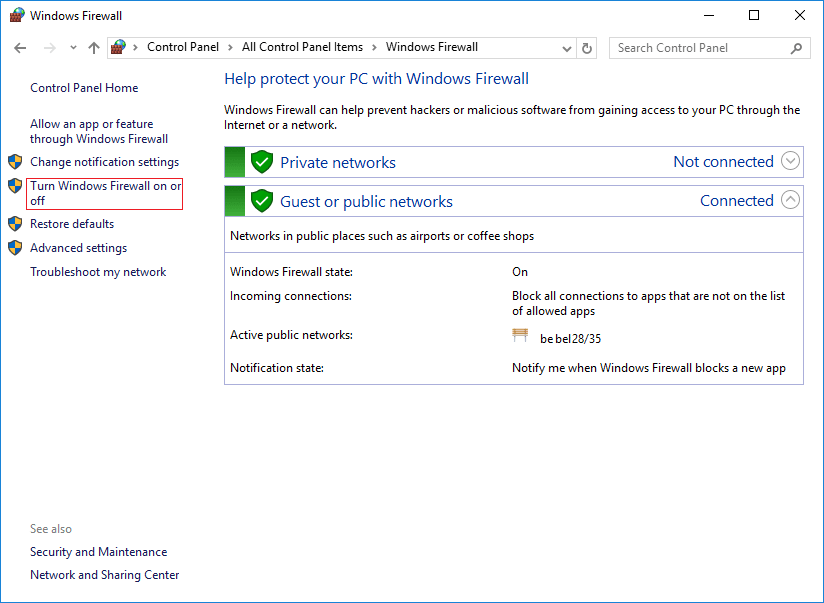Click Restore defaults link
Image resolution: width=824 pixels, height=603 pixels.
click(72, 224)
